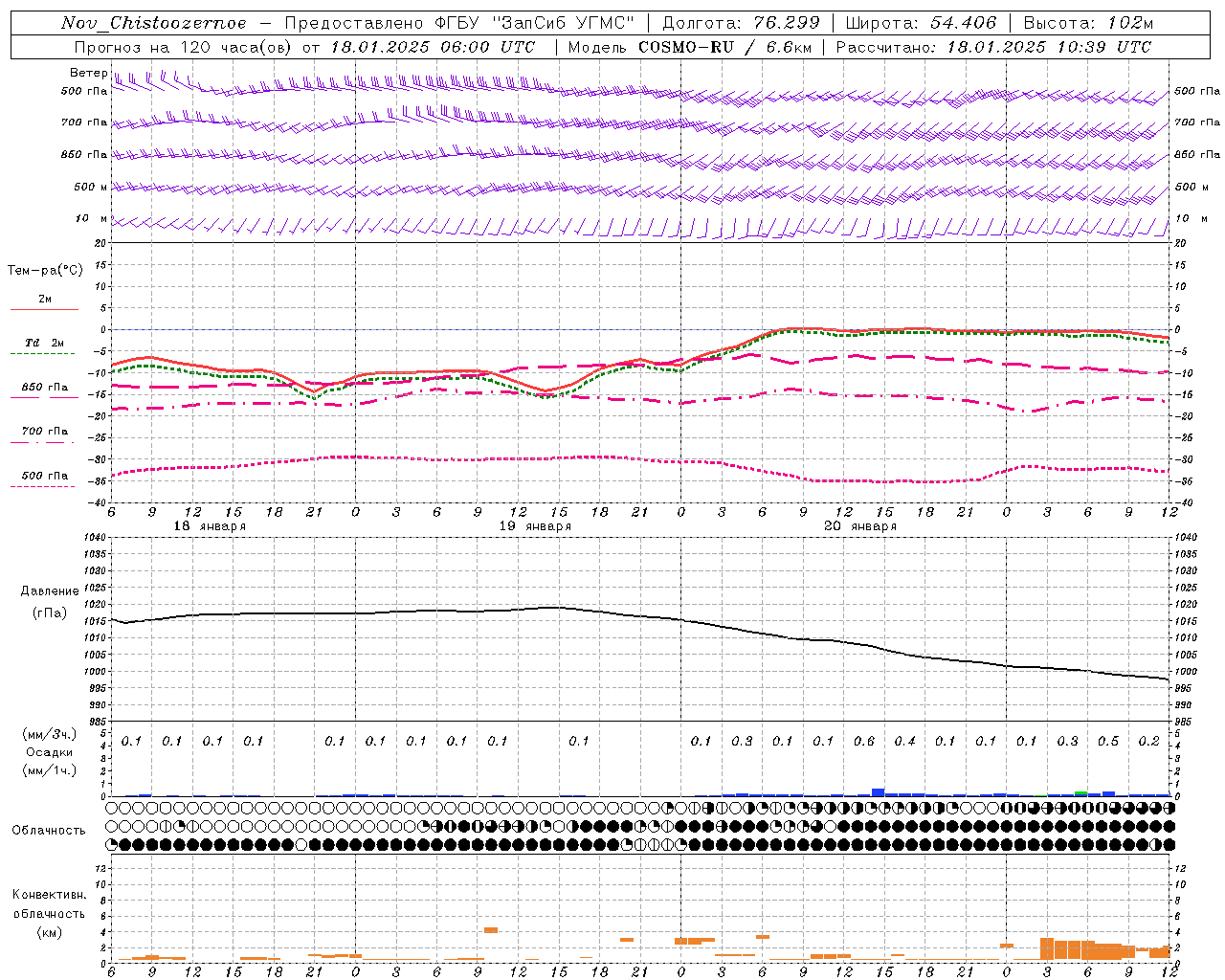Click the right-side "10 м" wind level label
The width and height of the screenshot is (1225, 980).
click(x=1191, y=218)
